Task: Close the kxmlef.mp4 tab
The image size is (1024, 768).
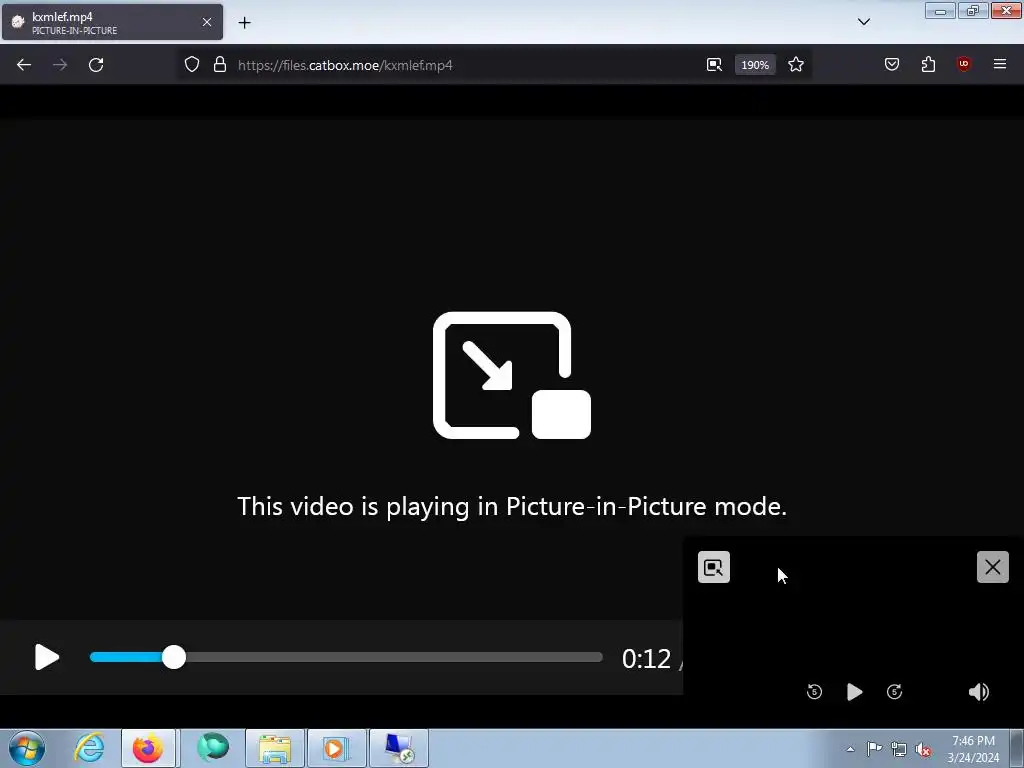Action: tap(207, 22)
